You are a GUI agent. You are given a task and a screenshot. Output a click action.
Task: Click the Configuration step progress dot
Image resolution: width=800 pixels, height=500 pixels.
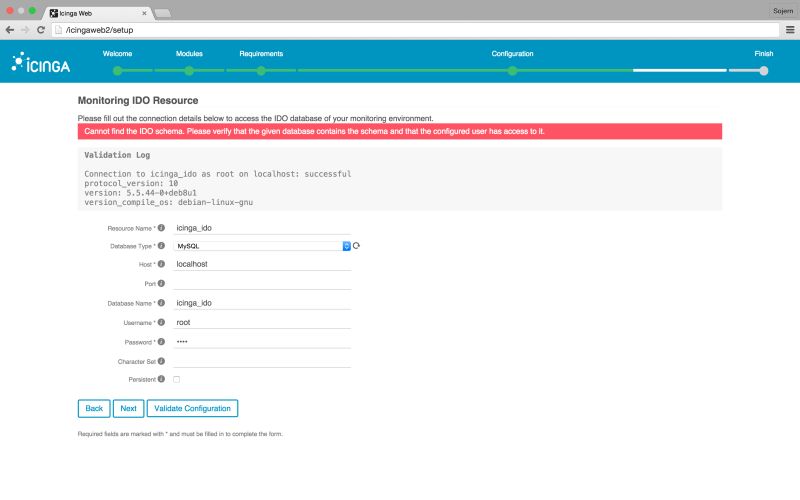512,71
